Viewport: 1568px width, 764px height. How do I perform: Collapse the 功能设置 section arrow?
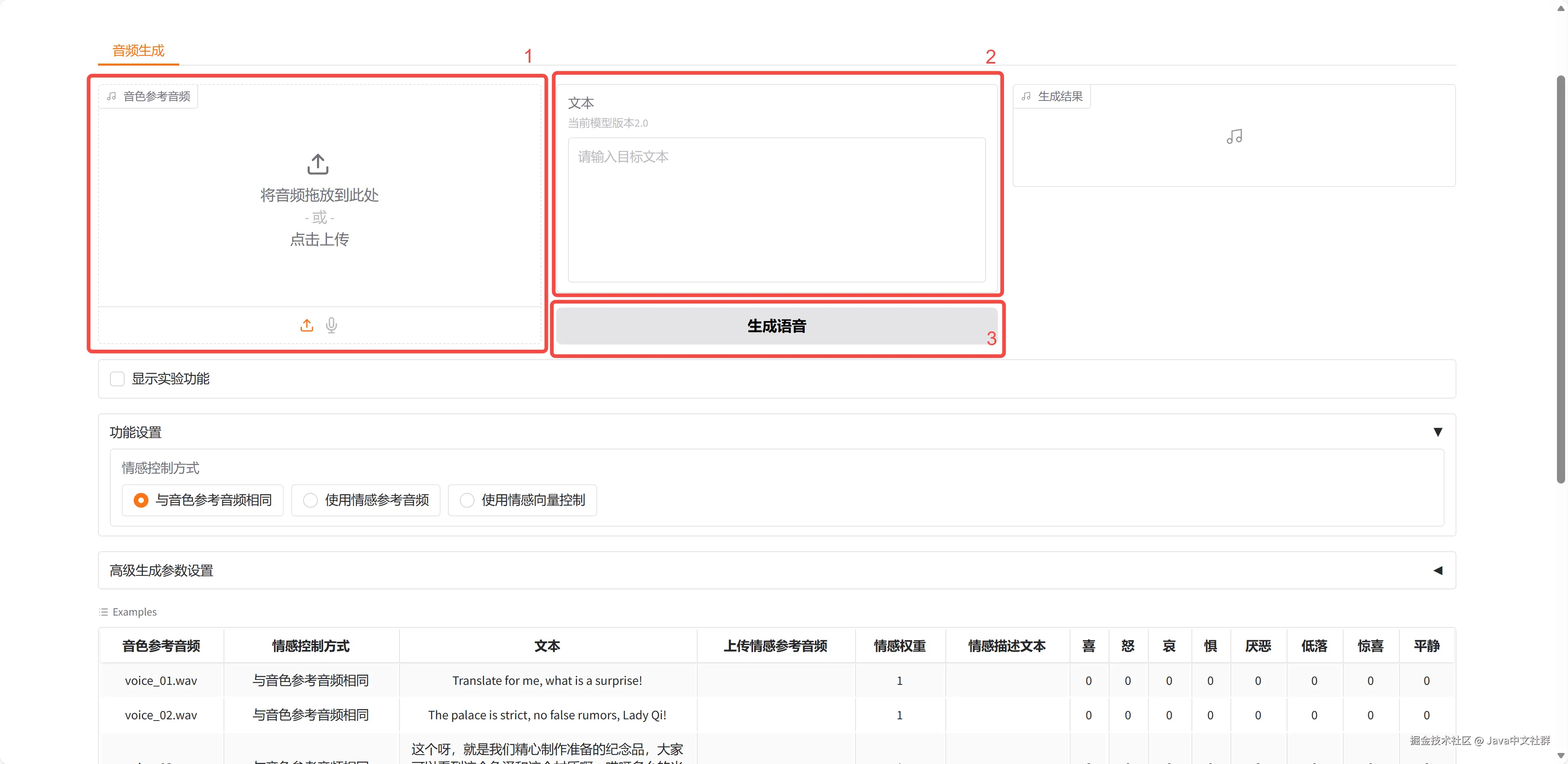pos(1438,432)
